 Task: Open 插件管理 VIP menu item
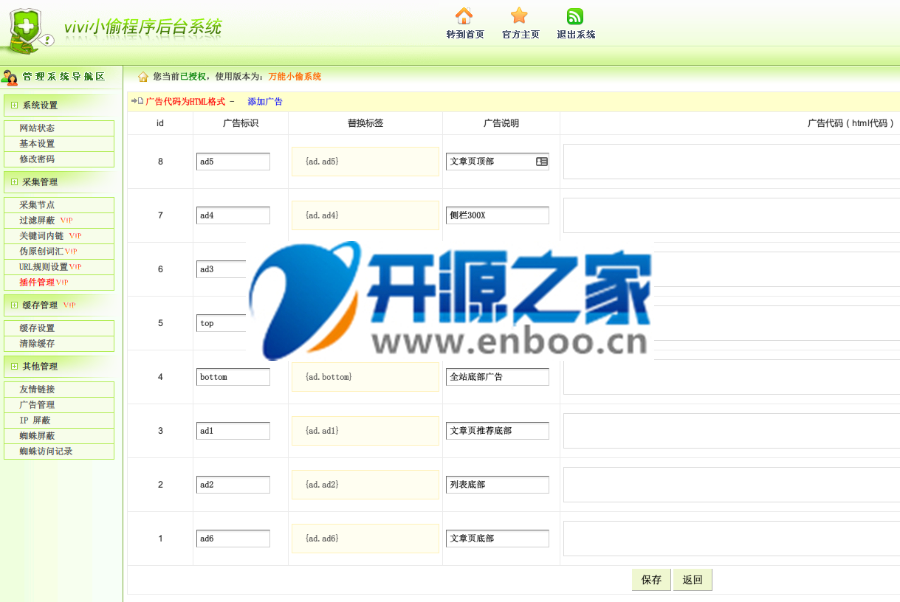59,282
